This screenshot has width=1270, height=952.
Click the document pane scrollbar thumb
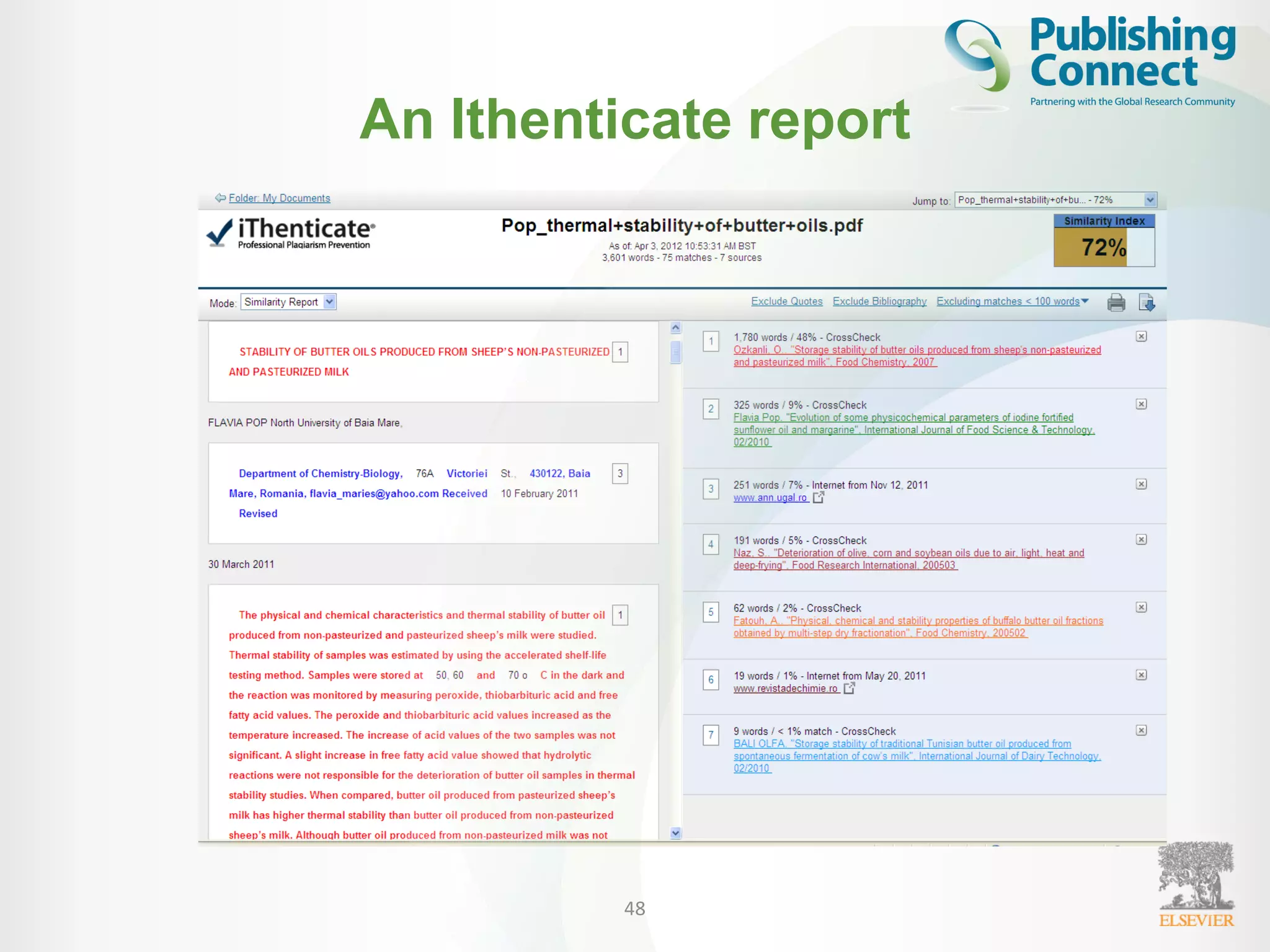pyautogui.click(x=676, y=352)
